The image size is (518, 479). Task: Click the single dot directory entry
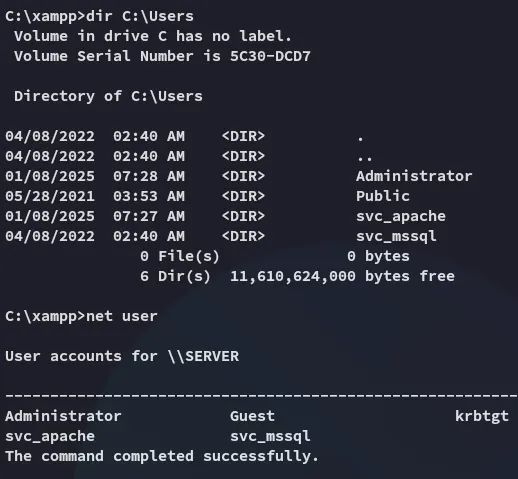coord(360,139)
